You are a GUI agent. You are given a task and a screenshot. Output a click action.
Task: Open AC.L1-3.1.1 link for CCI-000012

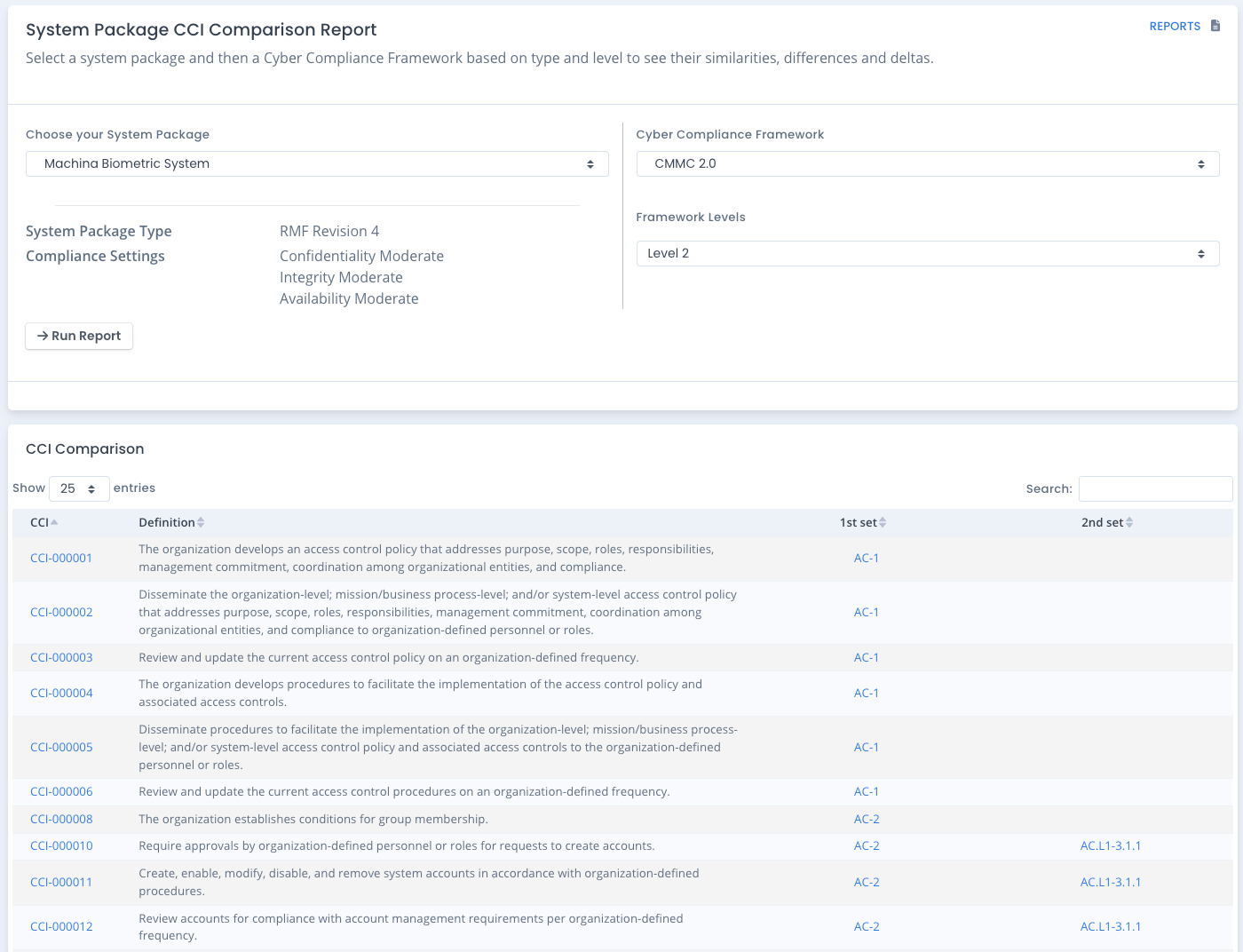(x=1111, y=926)
